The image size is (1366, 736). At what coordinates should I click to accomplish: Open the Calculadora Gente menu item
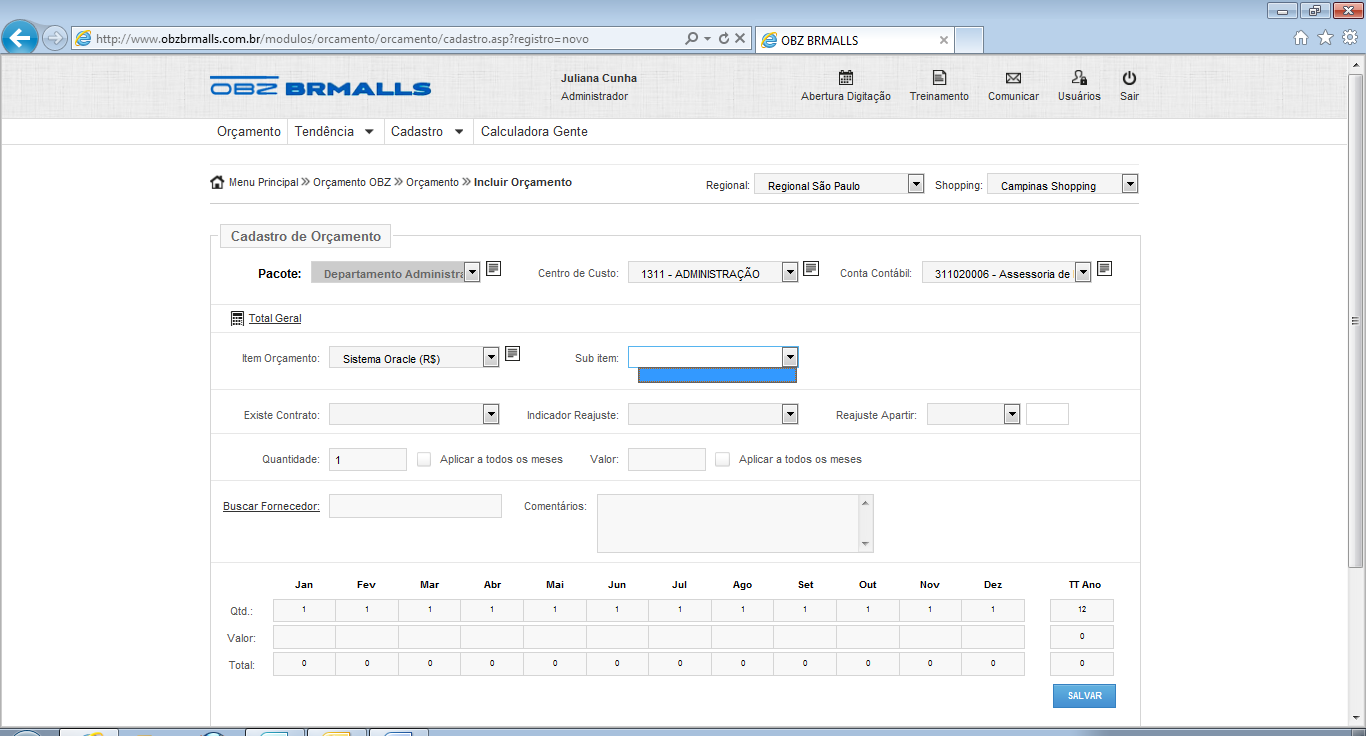(x=534, y=131)
